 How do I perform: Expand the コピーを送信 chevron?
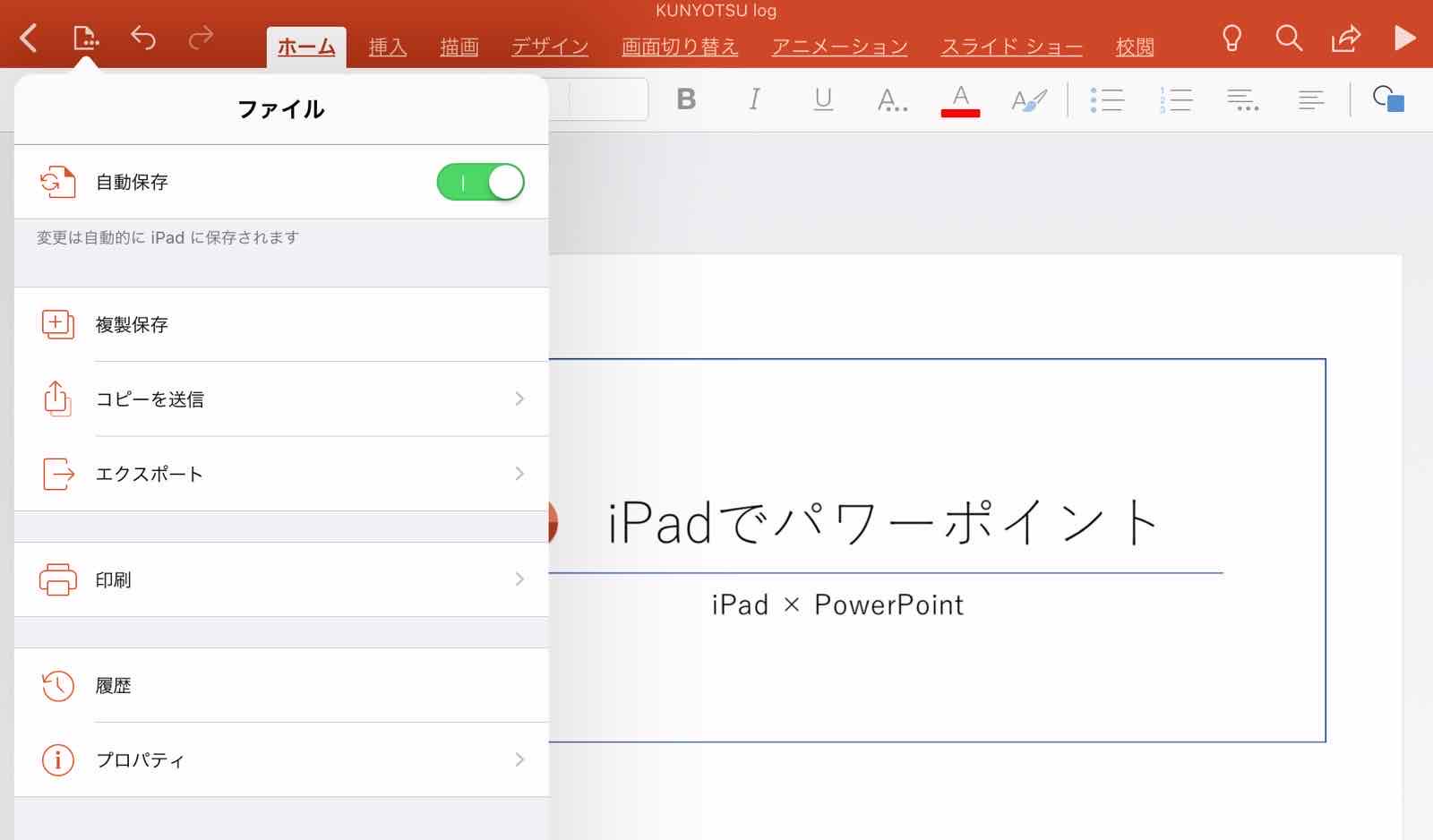click(519, 399)
